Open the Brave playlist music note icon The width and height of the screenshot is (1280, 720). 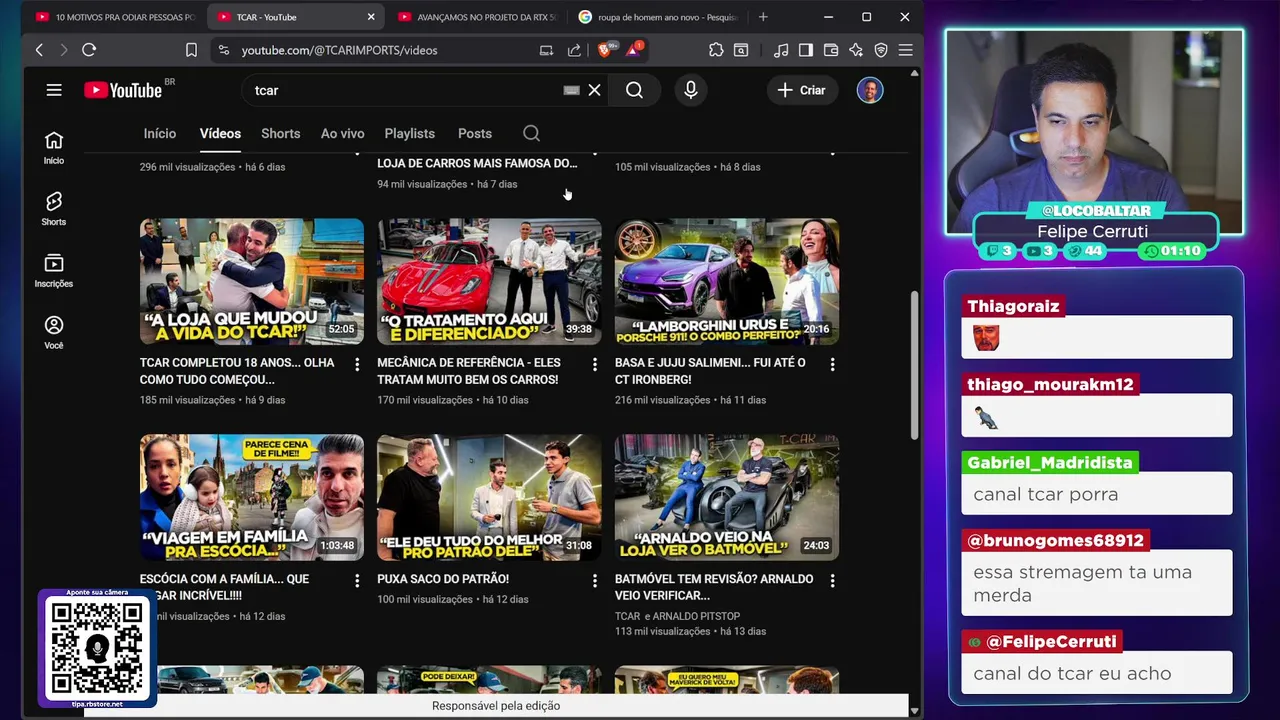tap(781, 50)
